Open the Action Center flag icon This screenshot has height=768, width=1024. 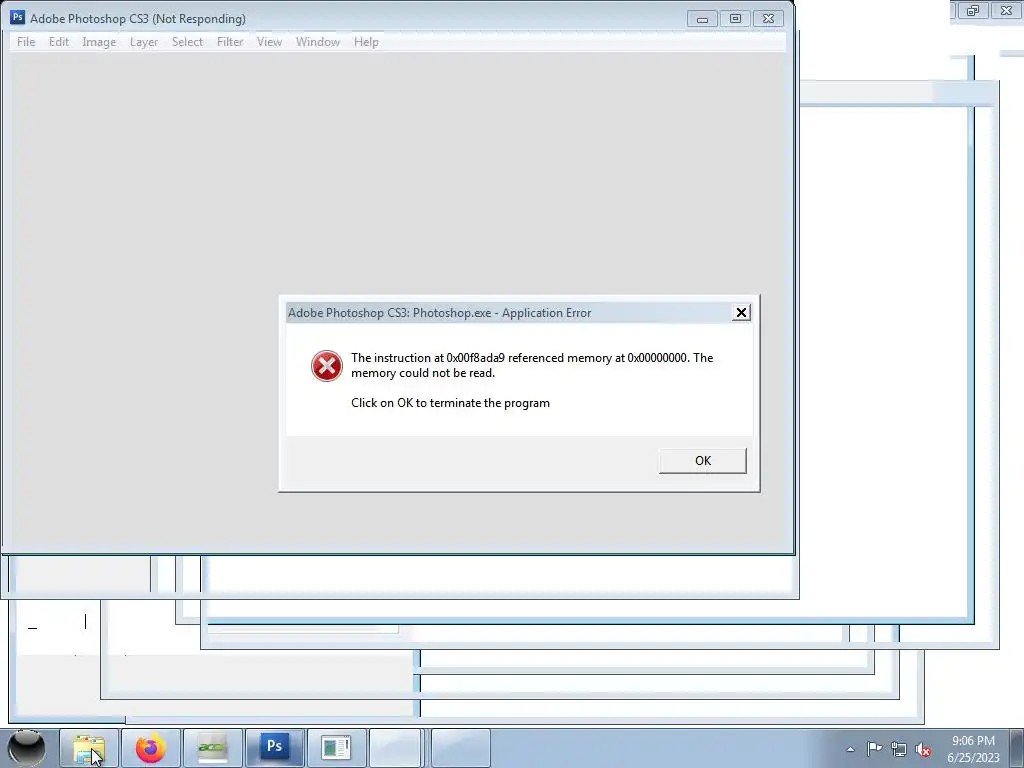[x=874, y=749]
